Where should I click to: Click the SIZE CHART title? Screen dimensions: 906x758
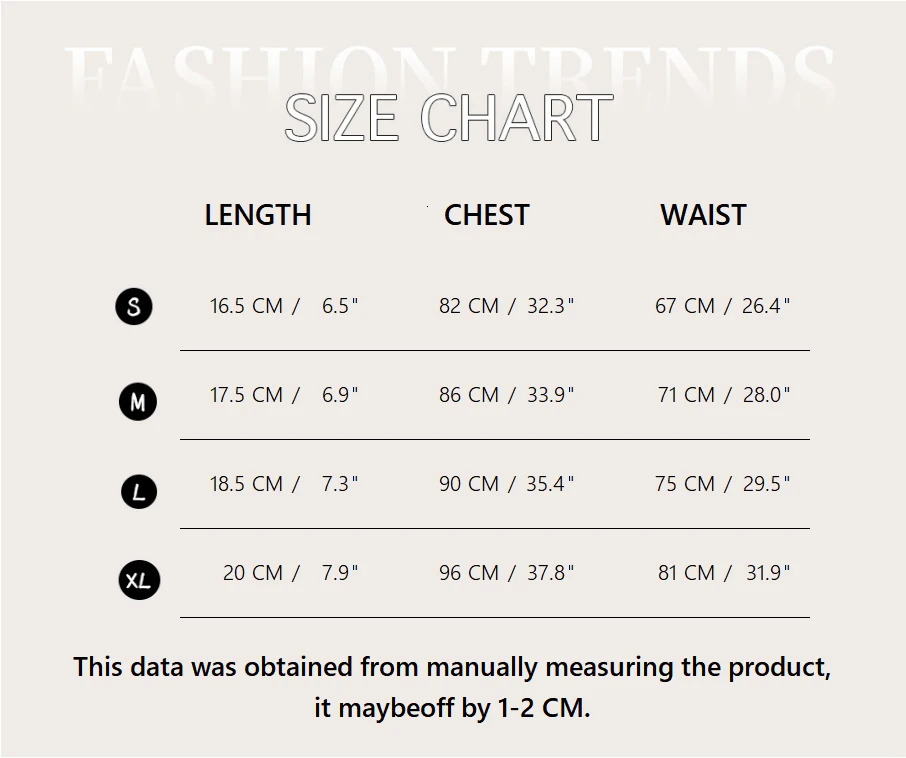(448, 118)
